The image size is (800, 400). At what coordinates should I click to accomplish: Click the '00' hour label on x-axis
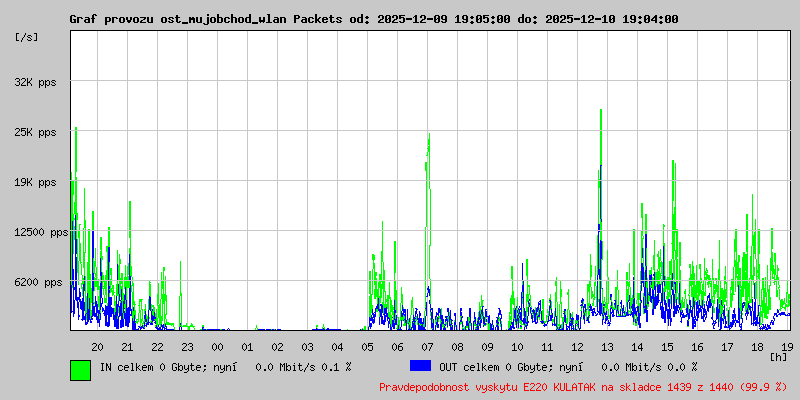tap(217, 347)
